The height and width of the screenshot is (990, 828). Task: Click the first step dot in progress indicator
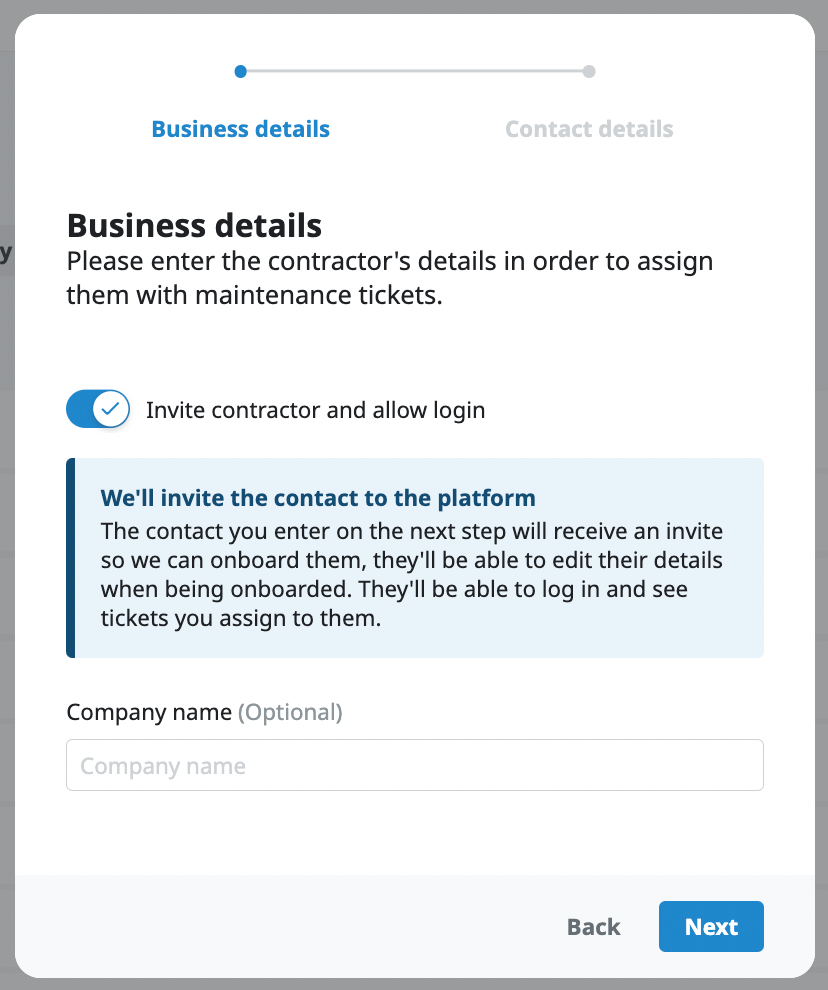click(240, 71)
